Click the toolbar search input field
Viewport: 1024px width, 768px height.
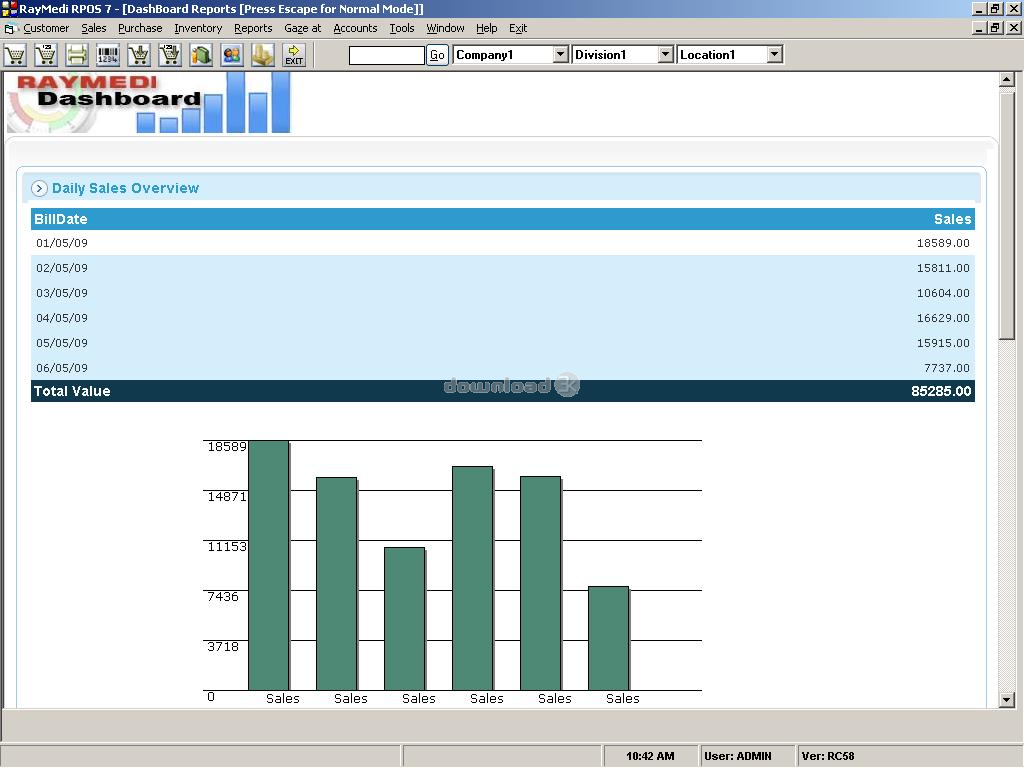click(386, 55)
